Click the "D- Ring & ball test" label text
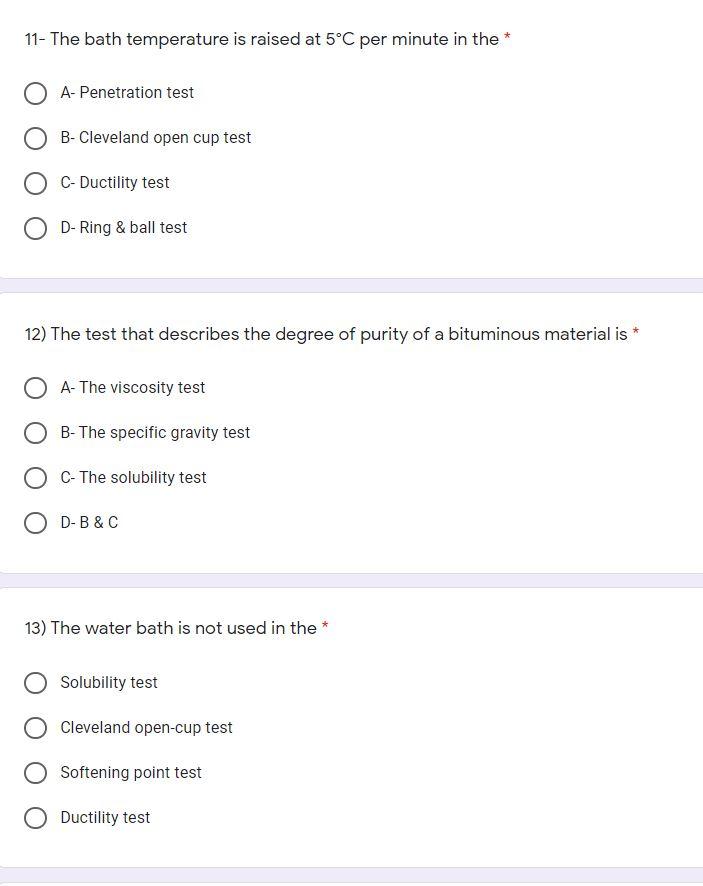This screenshot has width=703, height=886. pyautogui.click(x=123, y=228)
